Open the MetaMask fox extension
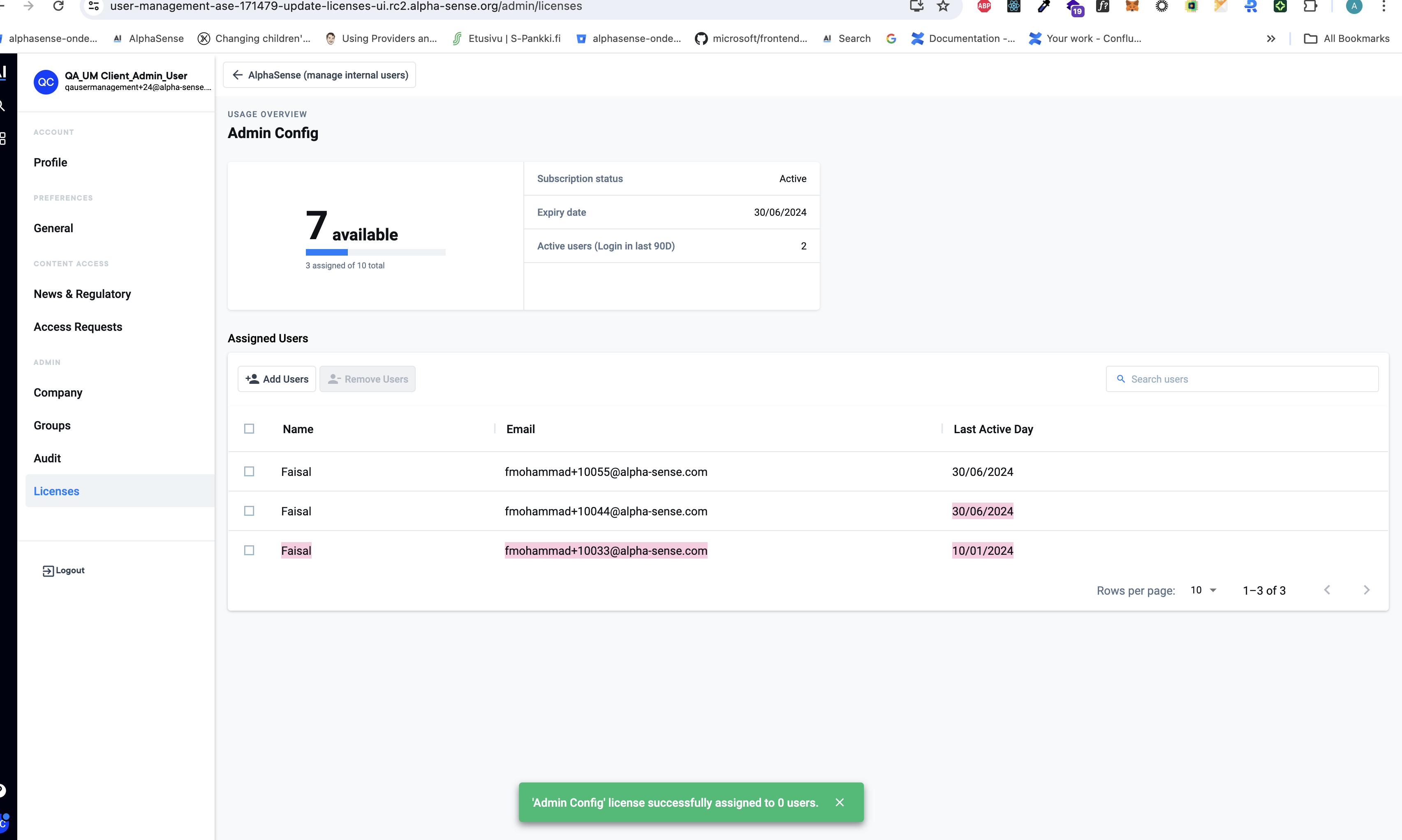1402x840 pixels. tap(1132, 6)
